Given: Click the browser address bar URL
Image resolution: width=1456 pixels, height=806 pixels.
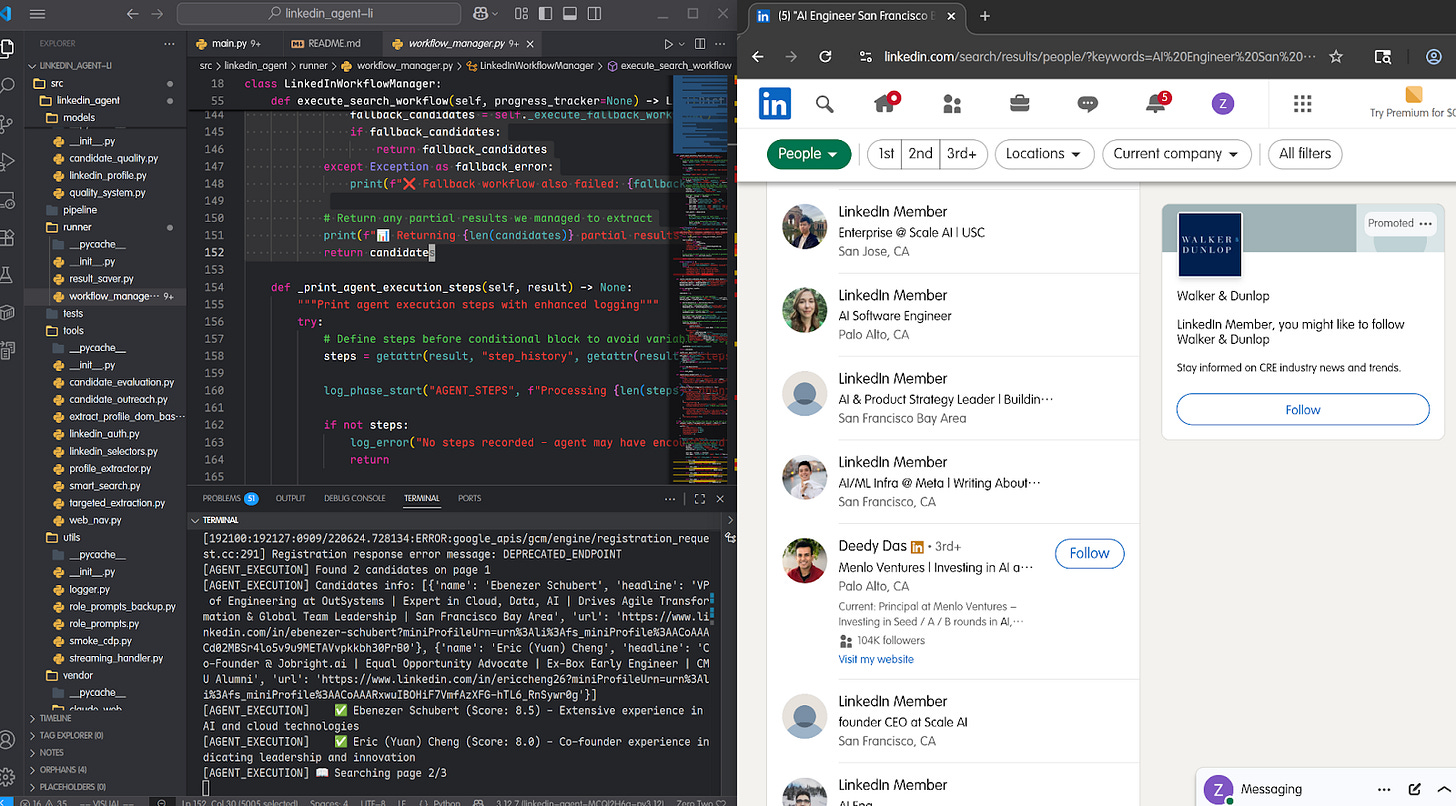Looking at the screenshot, I should point(1100,57).
